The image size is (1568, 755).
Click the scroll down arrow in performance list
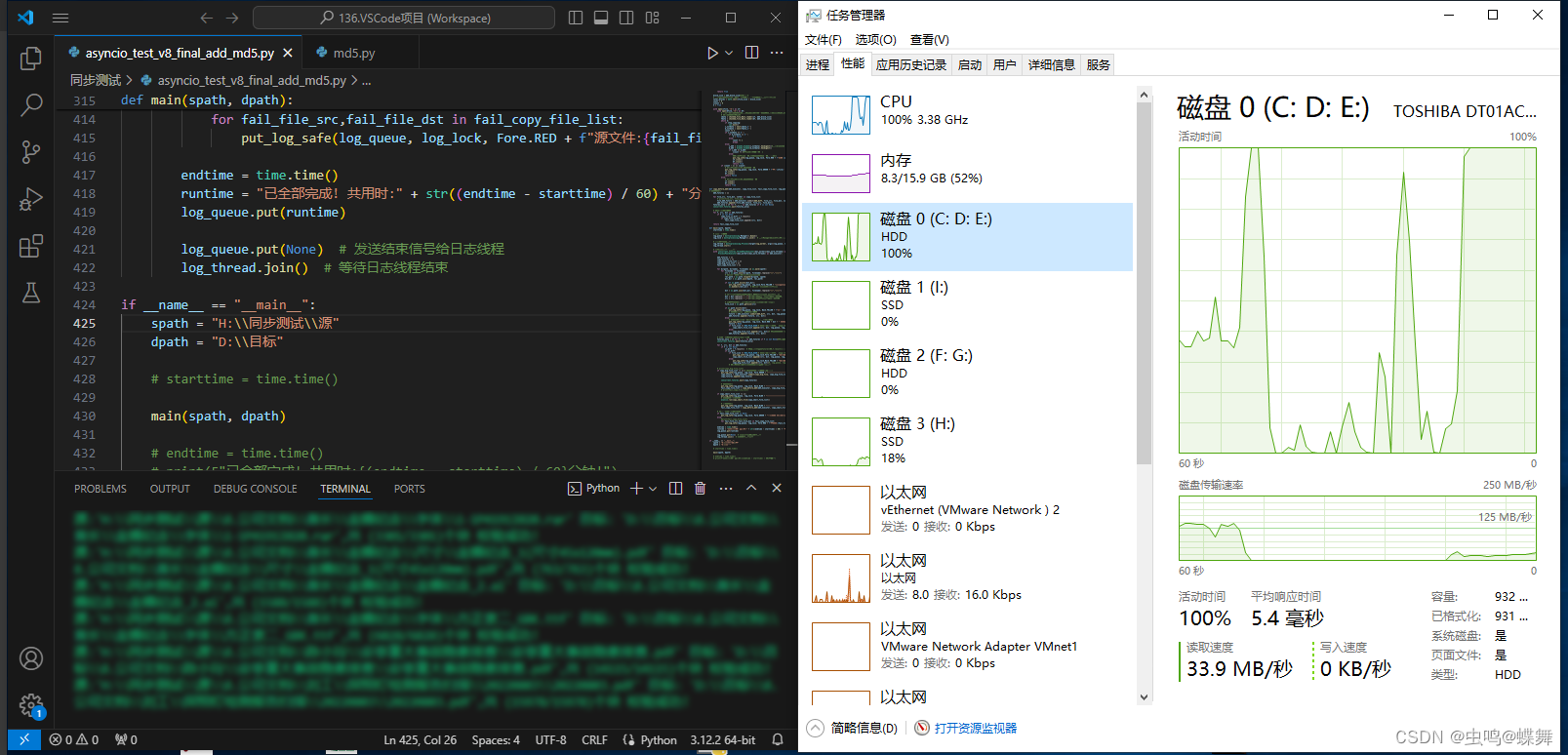pos(1145,696)
